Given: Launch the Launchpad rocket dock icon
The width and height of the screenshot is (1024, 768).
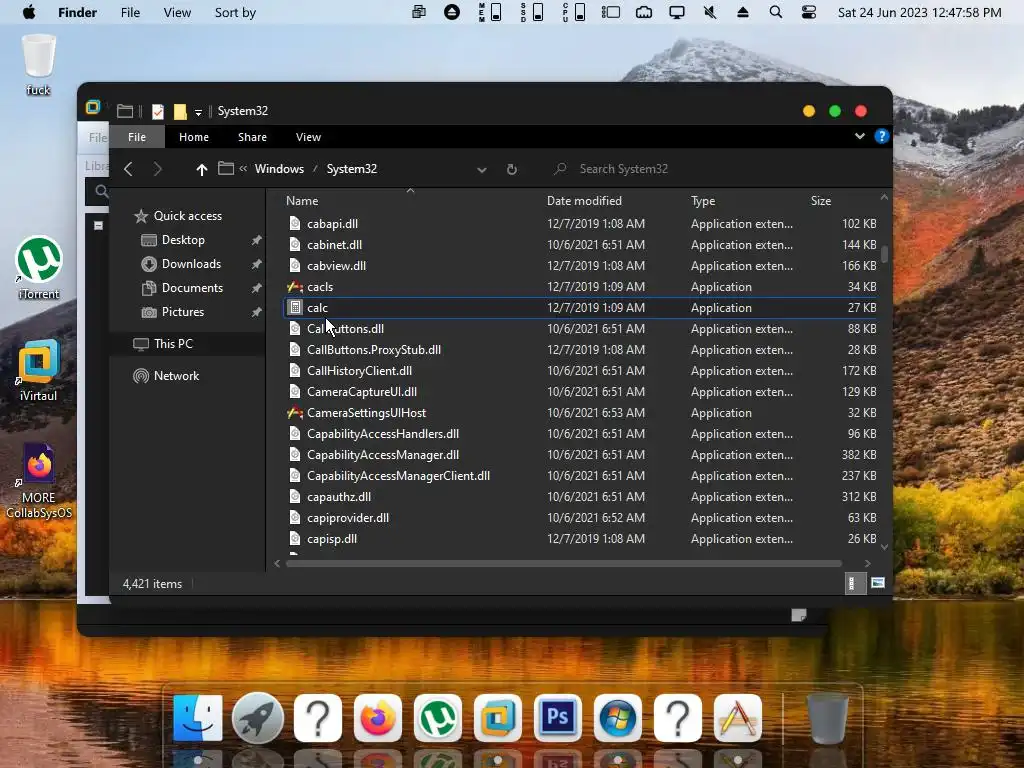Looking at the screenshot, I should click(257, 718).
